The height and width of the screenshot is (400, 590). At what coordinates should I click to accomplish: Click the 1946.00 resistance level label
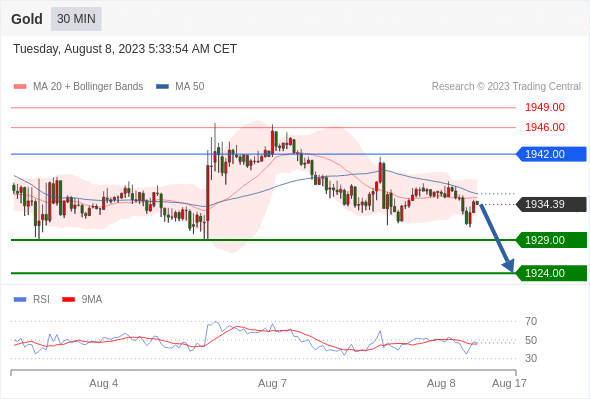(545, 127)
